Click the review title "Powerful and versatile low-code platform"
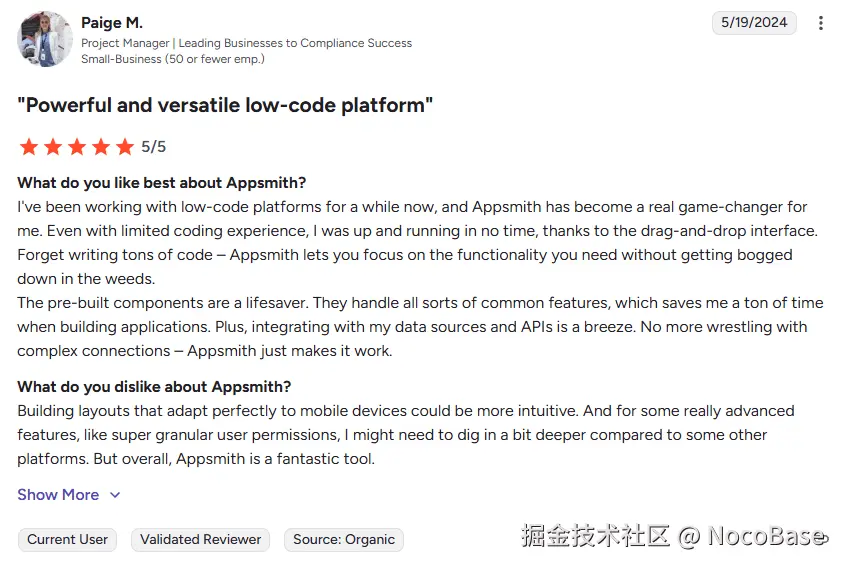The height and width of the screenshot is (567, 842). click(225, 105)
